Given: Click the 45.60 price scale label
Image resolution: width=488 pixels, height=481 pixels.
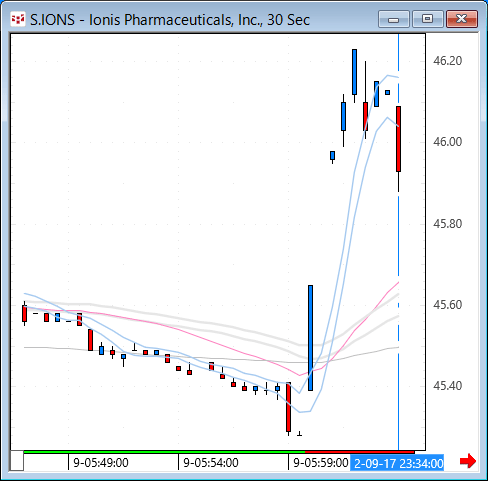Looking at the screenshot, I should tap(448, 305).
